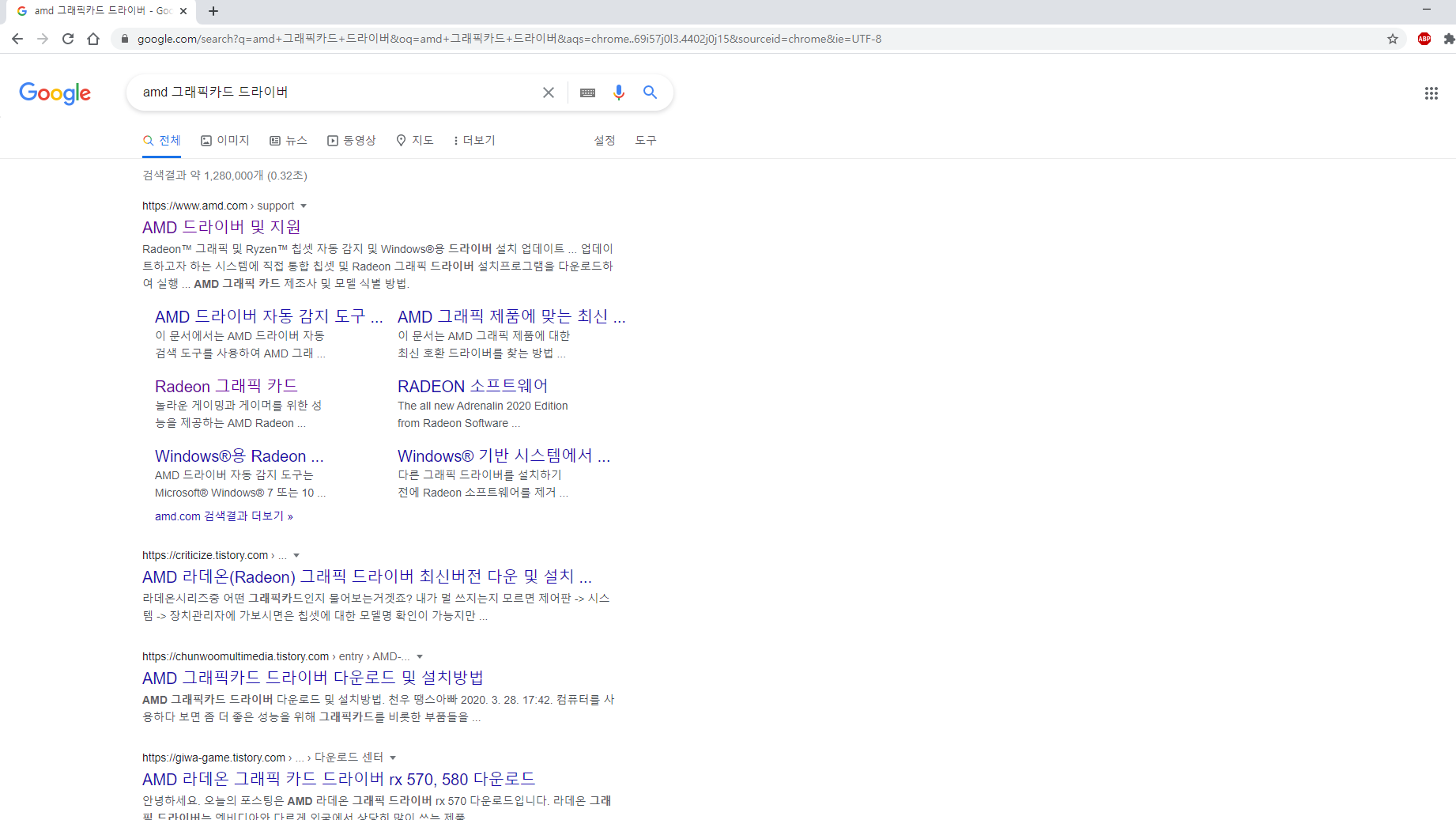Open 도구 search tools
The width and height of the screenshot is (1456, 820).
pos(646,140)
